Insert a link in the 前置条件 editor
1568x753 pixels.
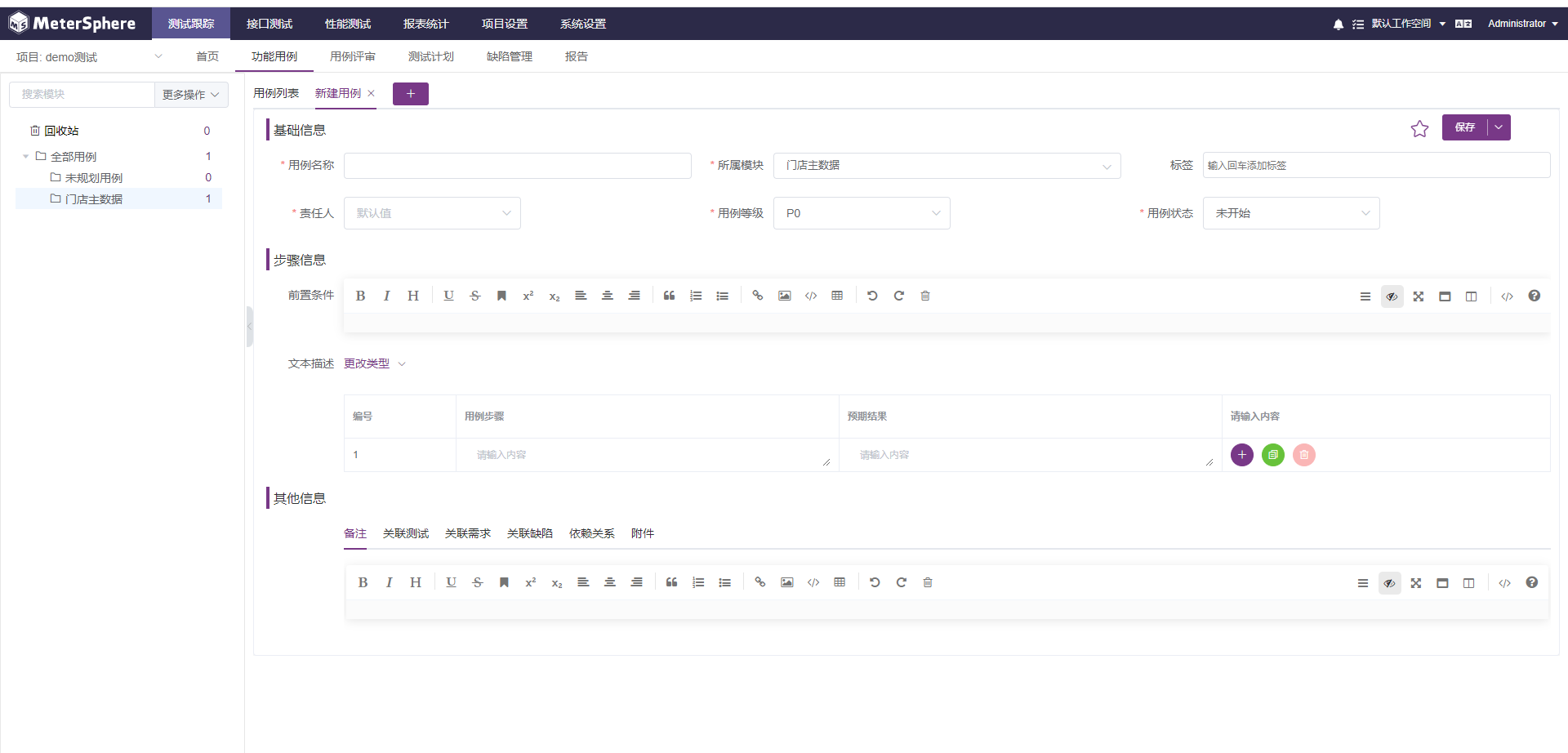(758, 296)
